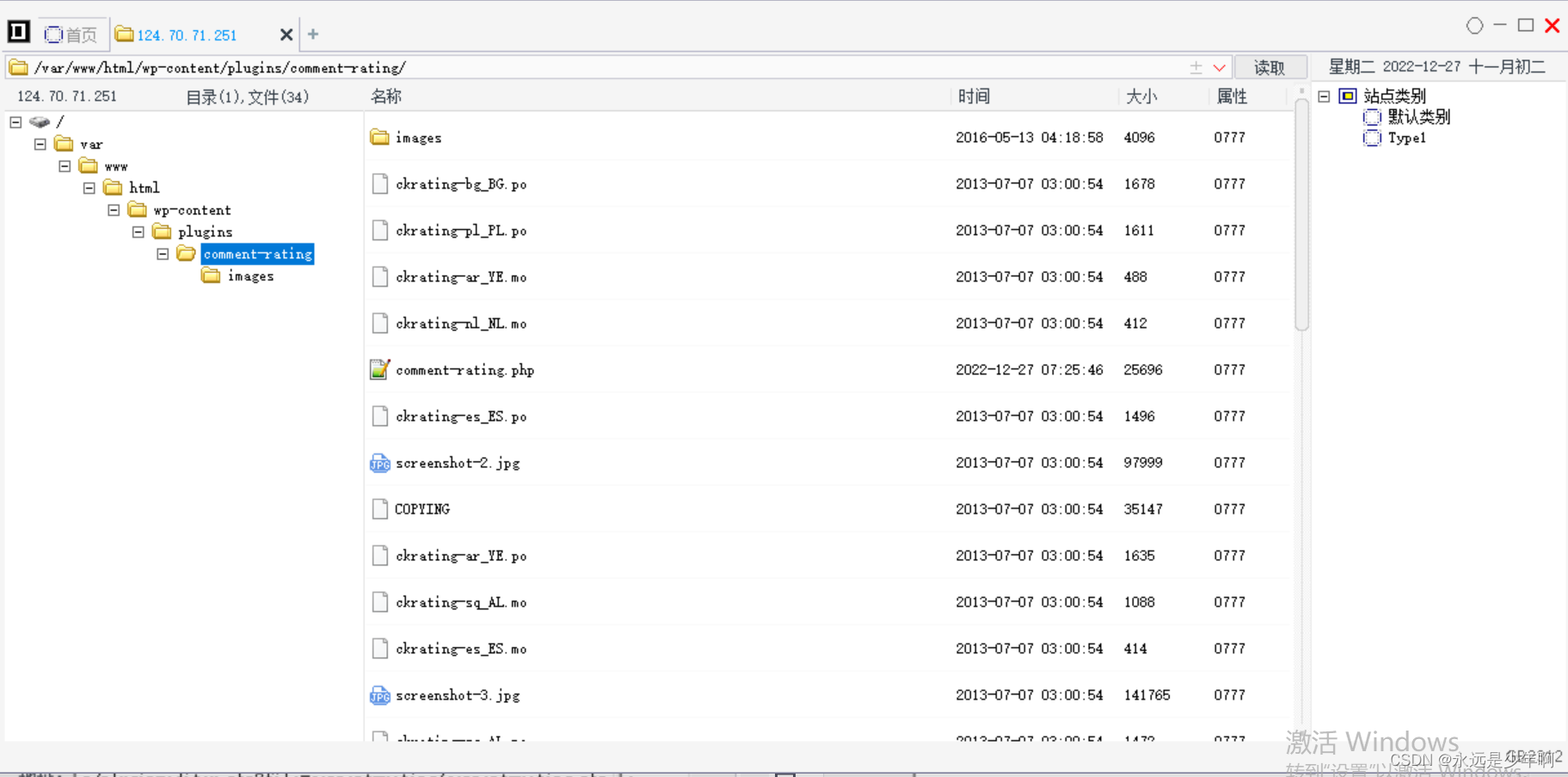This screenshot has height=777, width=1568.
Task: Select file screenshot-3.jpg
Action: [x=458, y=695]
